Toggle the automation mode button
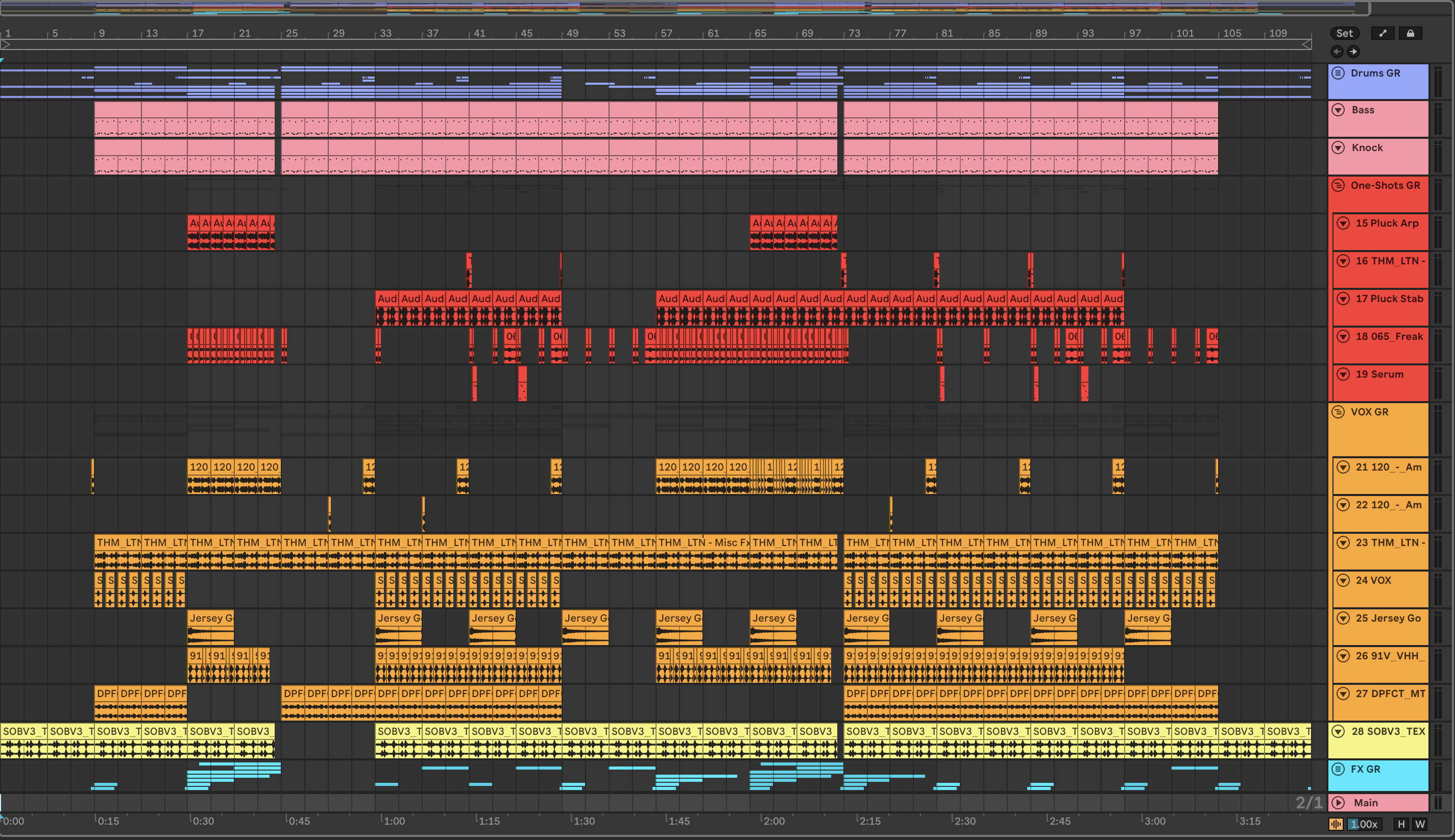1455x840 pixels. click(x=1383, y=34)
